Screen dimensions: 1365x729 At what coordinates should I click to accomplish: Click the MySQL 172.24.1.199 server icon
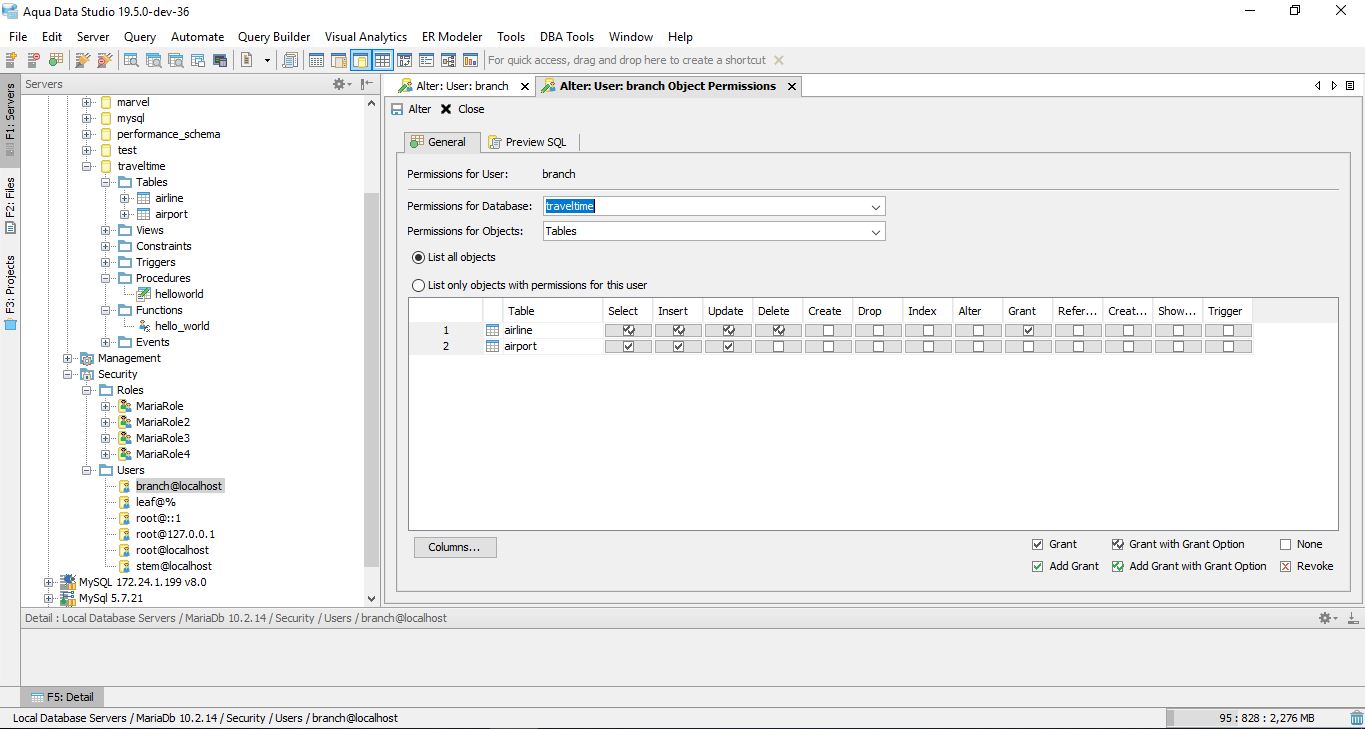point(68,582)
